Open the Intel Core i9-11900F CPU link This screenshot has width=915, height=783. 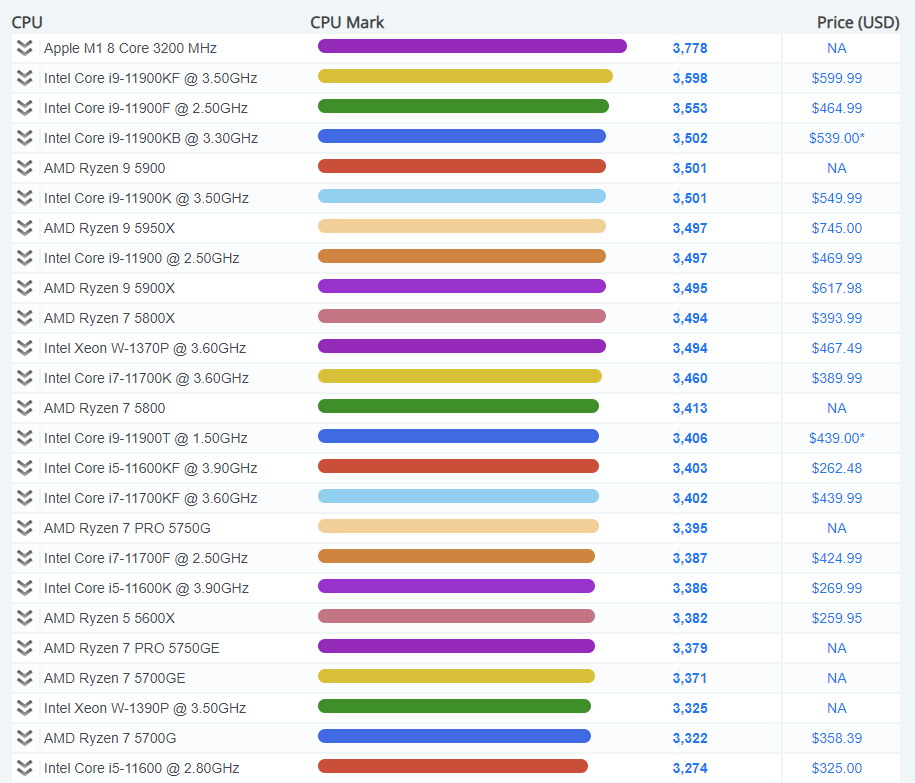coord(145,108)
